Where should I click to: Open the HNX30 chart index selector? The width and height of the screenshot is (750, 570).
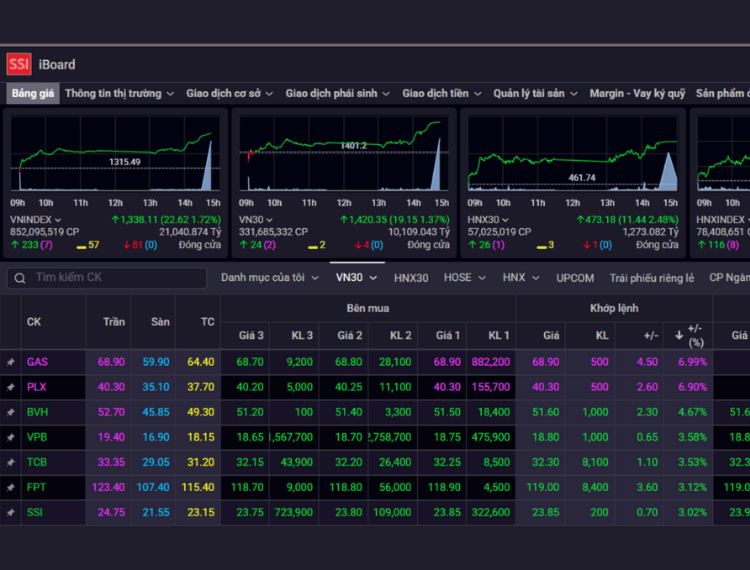click(x=488, y=219)
